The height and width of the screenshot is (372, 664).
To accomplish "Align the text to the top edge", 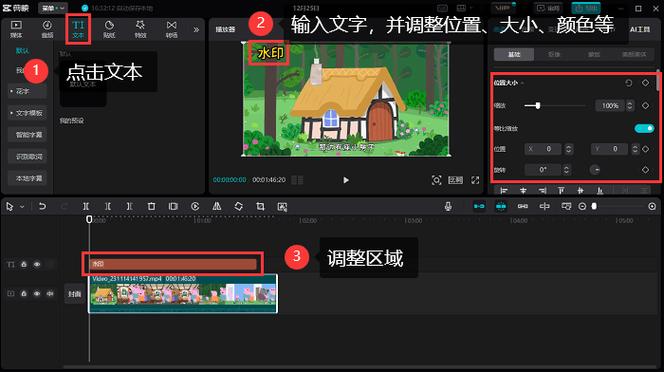I will pos(561,191).
